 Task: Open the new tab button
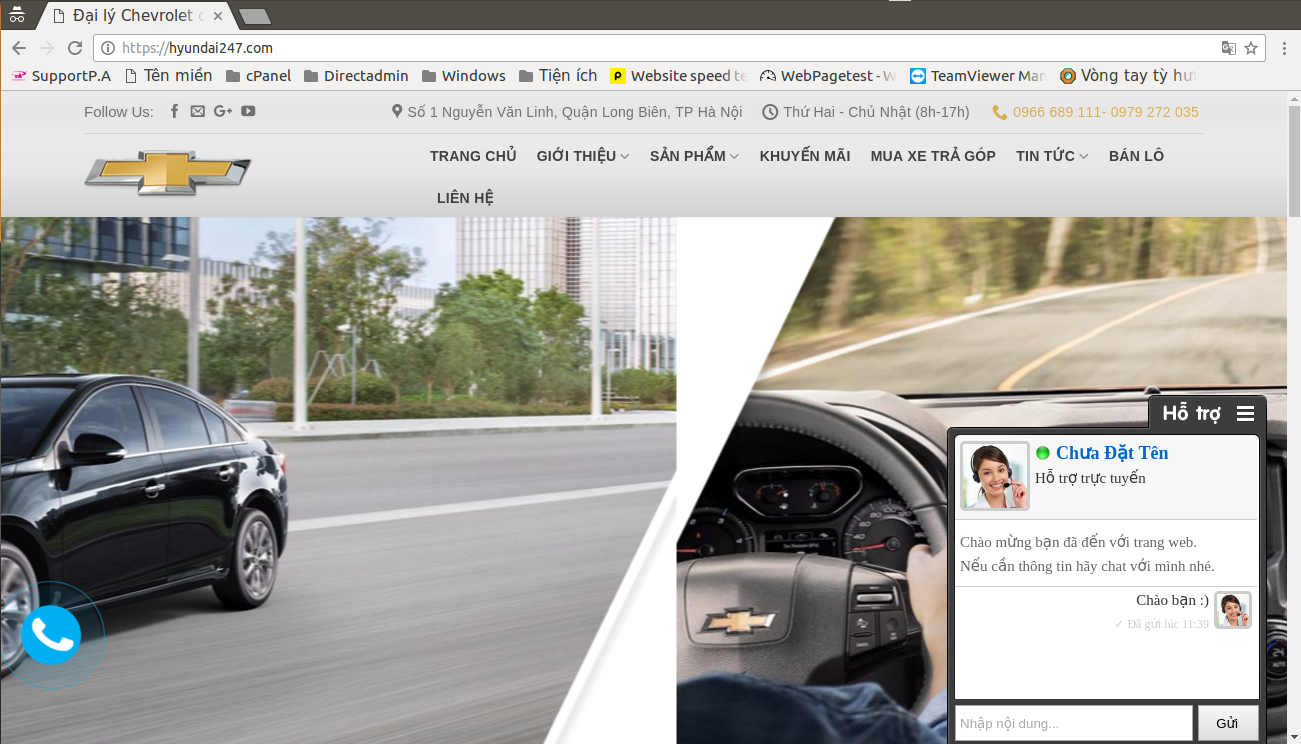click(255, 16)
